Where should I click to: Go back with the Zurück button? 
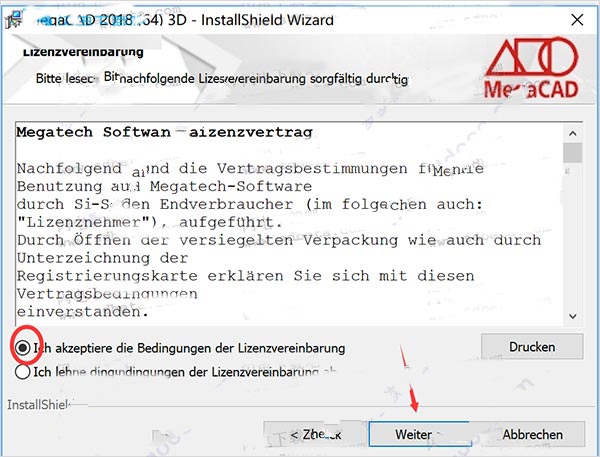click(x=315, y=434)
